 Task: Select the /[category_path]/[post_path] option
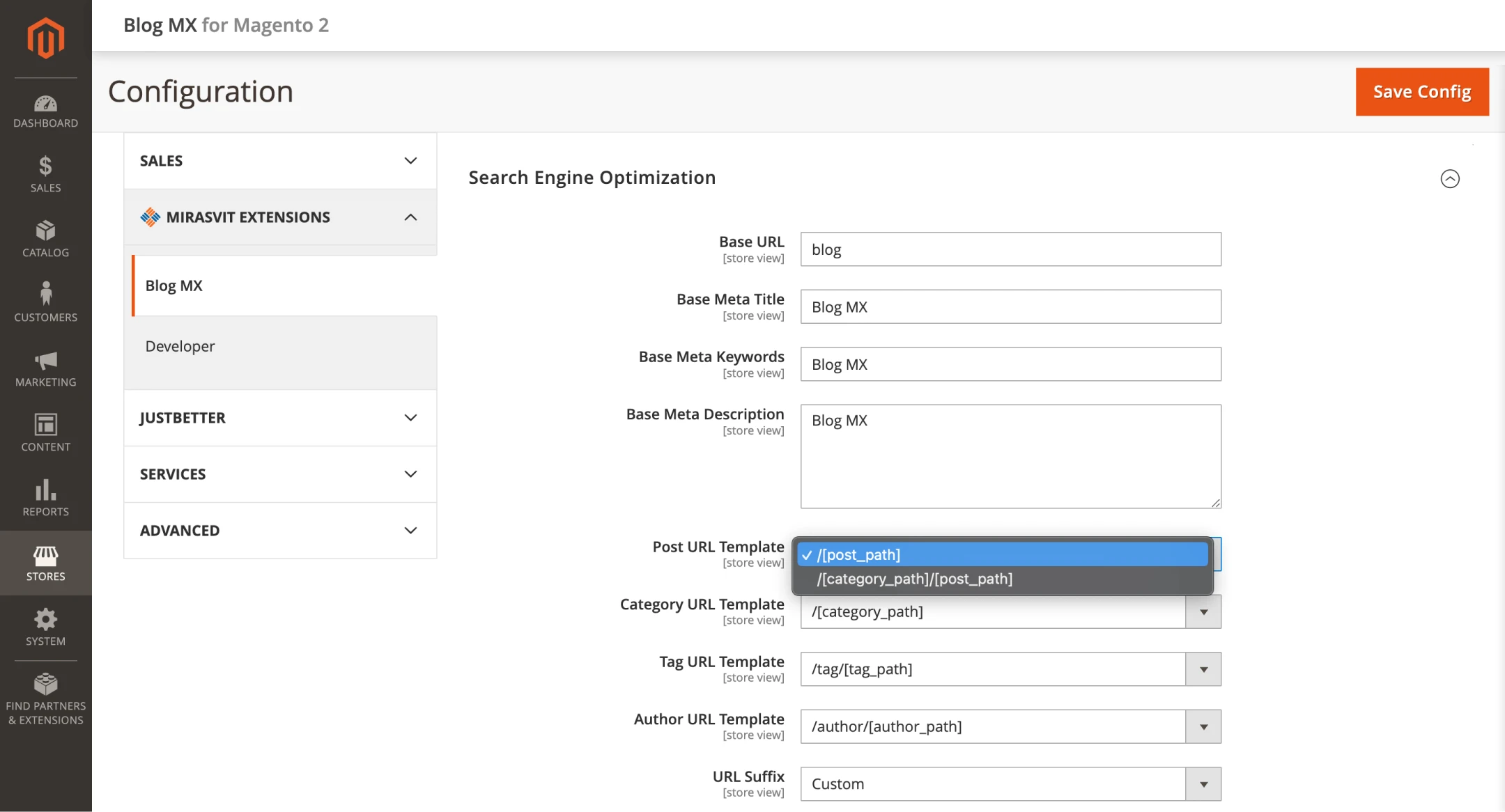point(914,579)
